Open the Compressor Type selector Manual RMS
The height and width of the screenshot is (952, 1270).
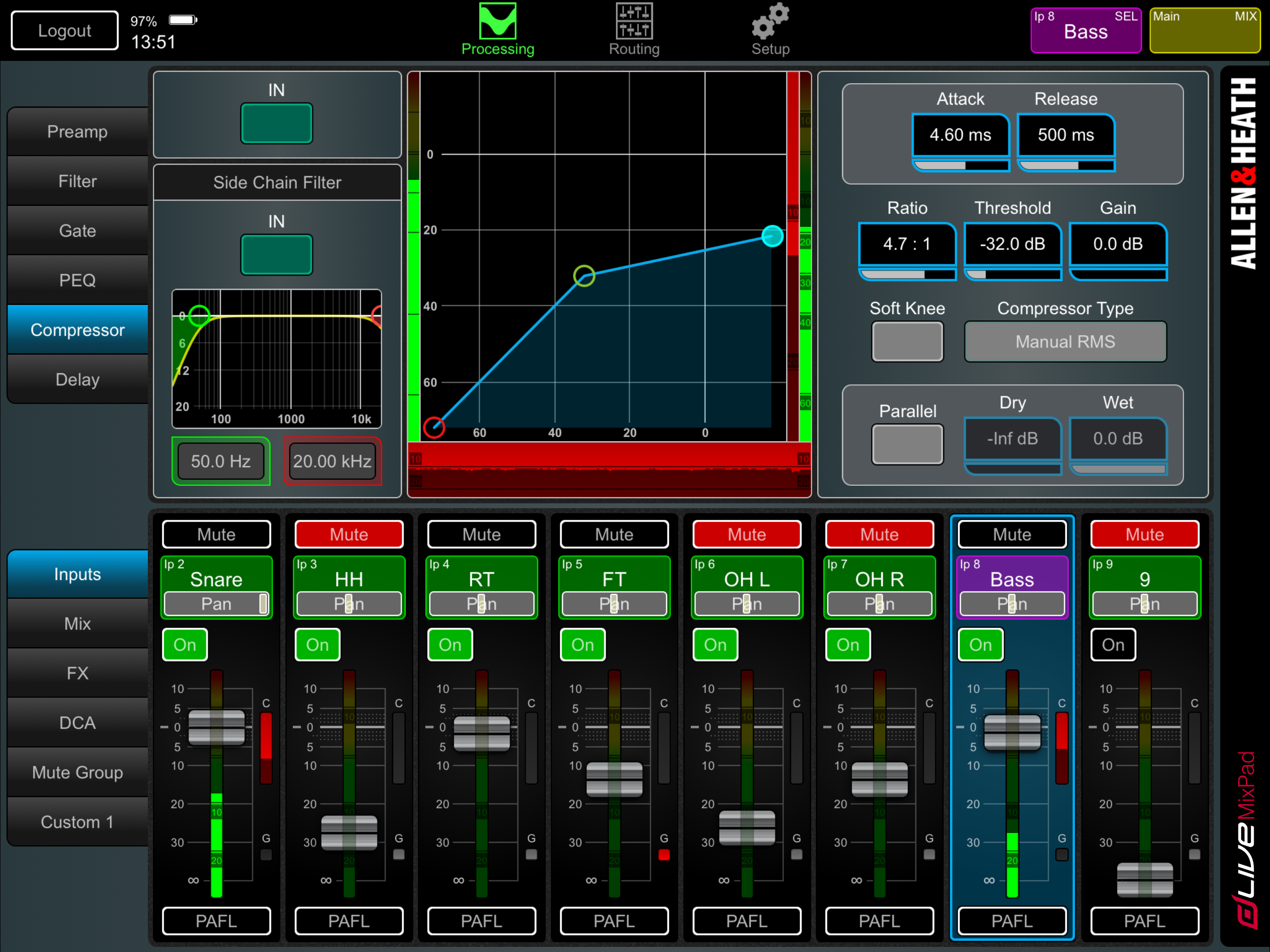tap(1065, 342)
